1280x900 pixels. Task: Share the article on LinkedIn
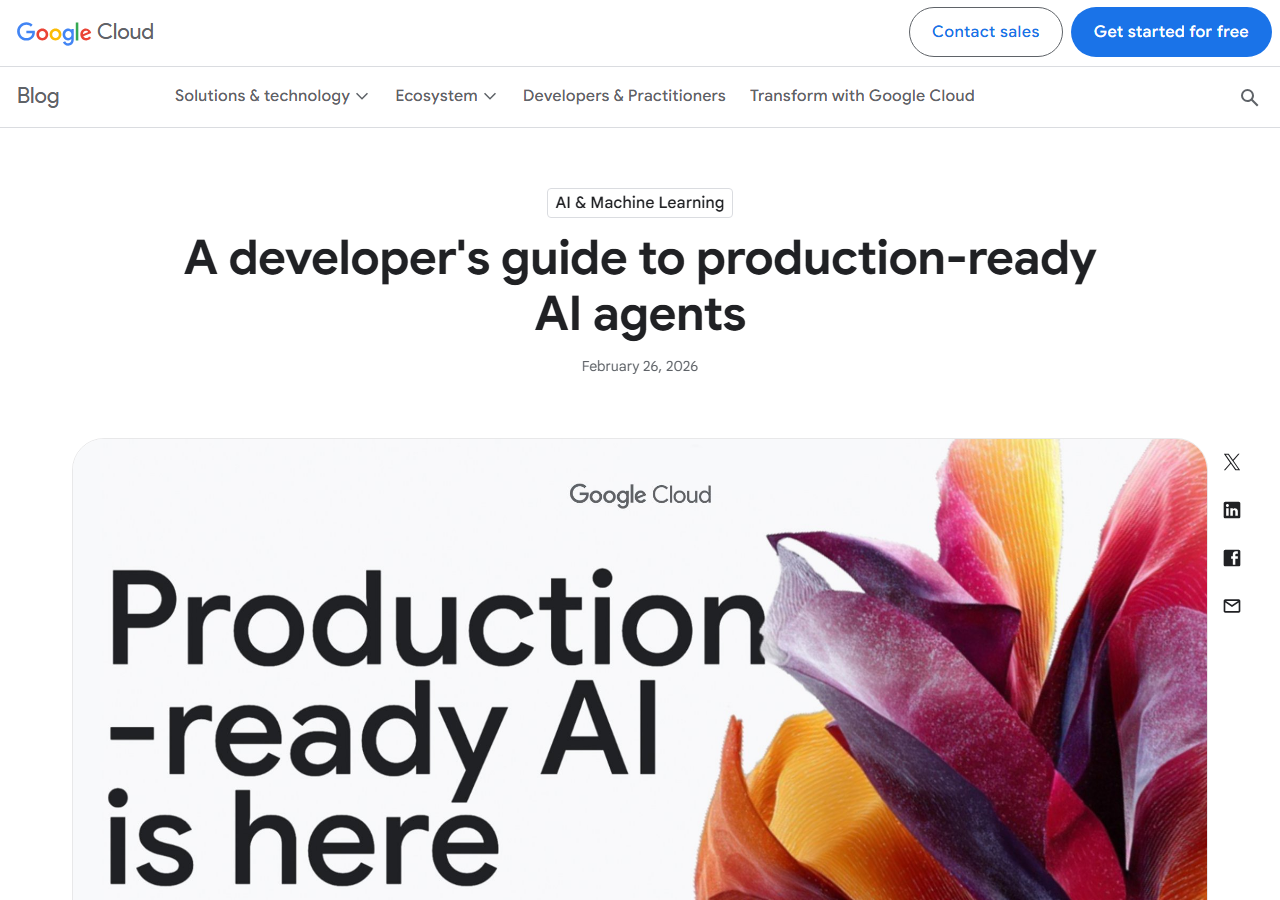tap(1232, 510)
